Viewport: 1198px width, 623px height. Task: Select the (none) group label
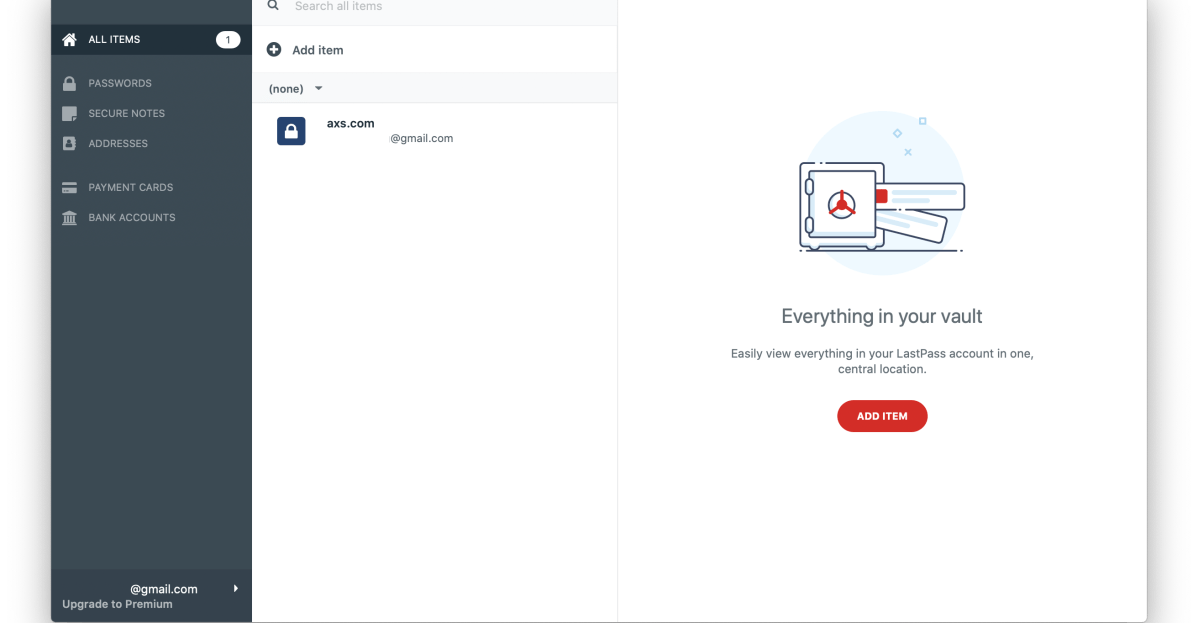click(x=286, y=89)
